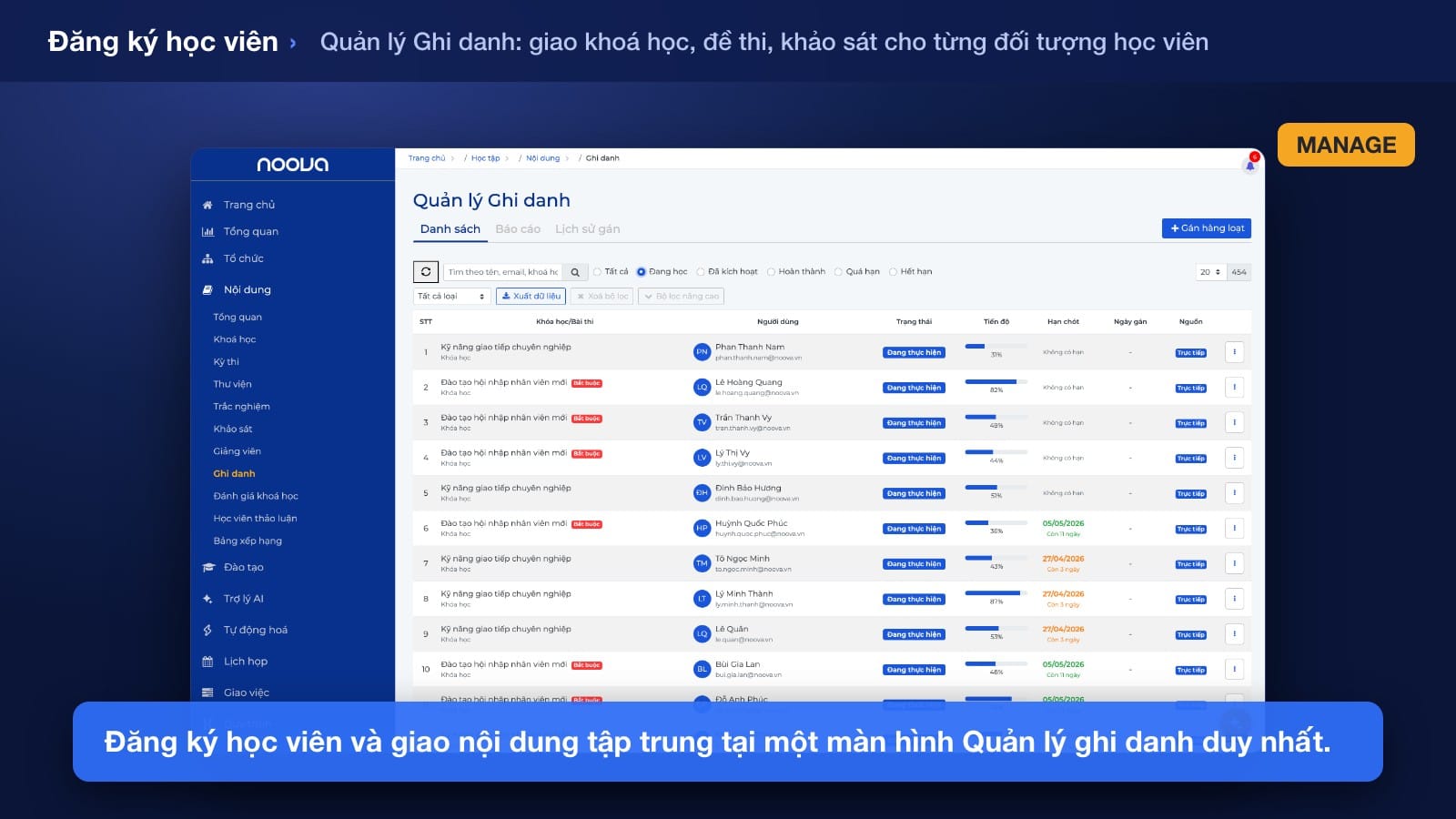1456x819 pixels.
Task: Switch to the Danh sách tab
Action: 450,228
